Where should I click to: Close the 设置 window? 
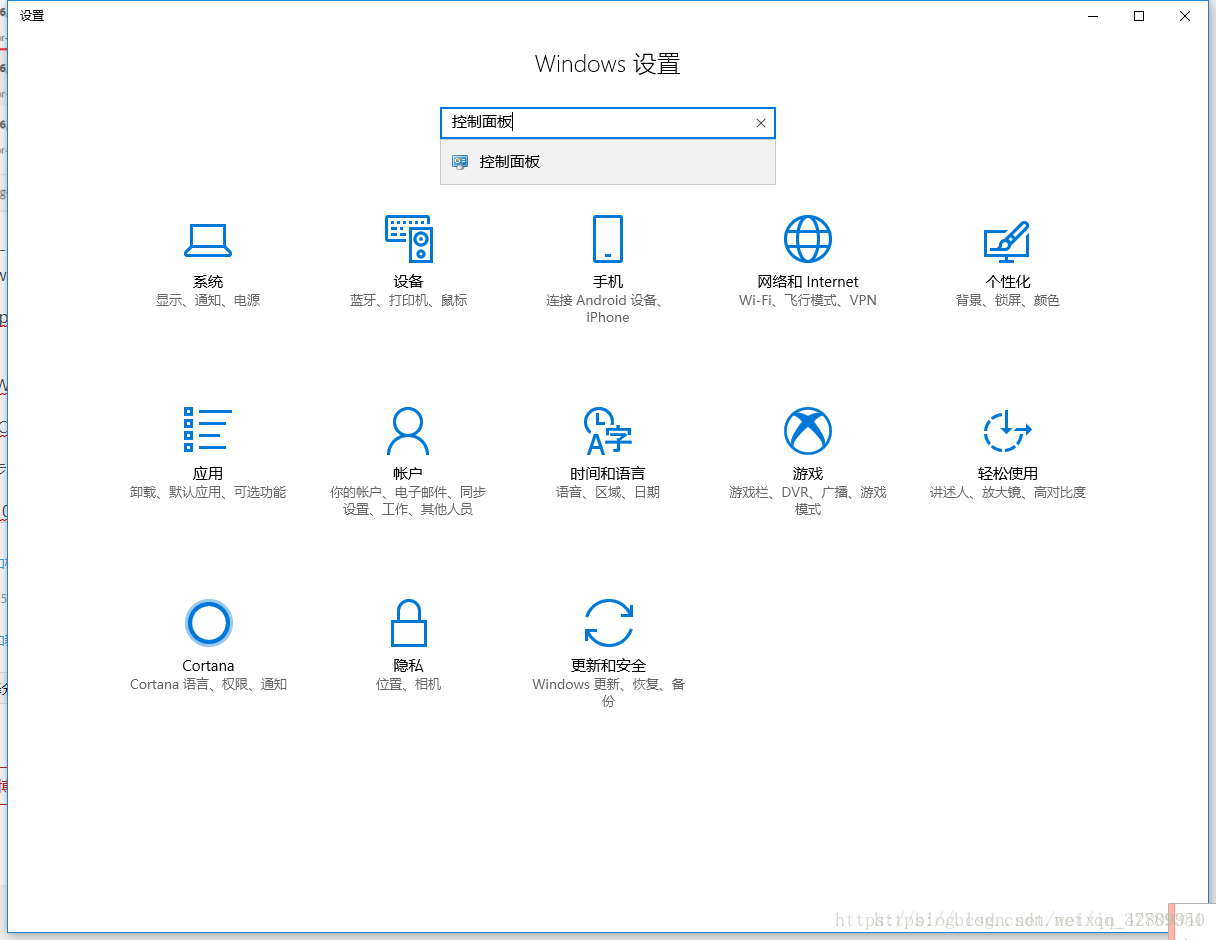coord(1185,16)
